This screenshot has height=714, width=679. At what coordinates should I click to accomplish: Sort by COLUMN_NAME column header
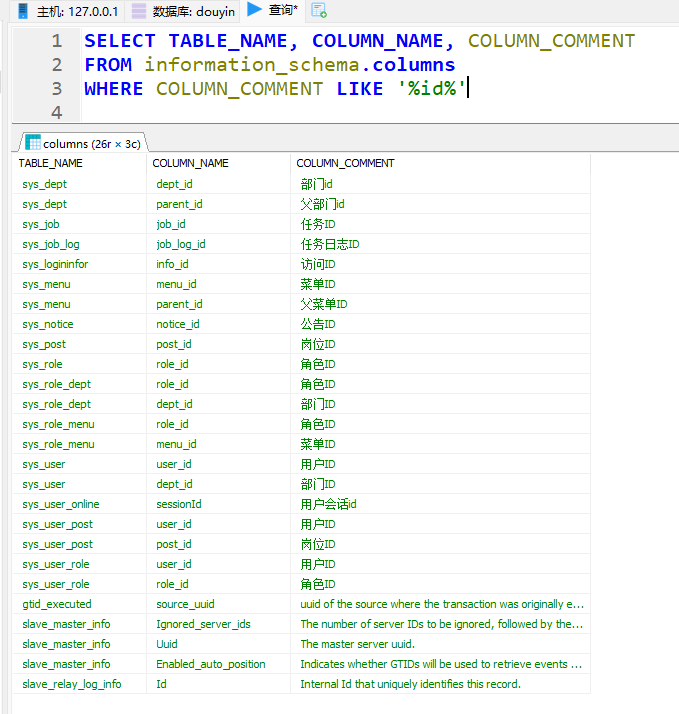pyautogui.click(x=190, y=163)
